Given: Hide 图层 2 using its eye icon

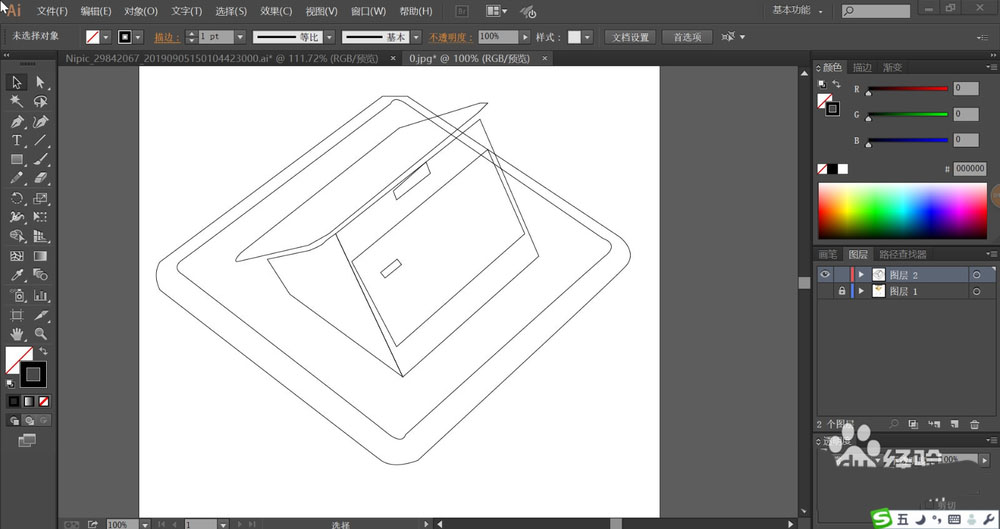Looking at the screenshot, I should pos(825,274).
